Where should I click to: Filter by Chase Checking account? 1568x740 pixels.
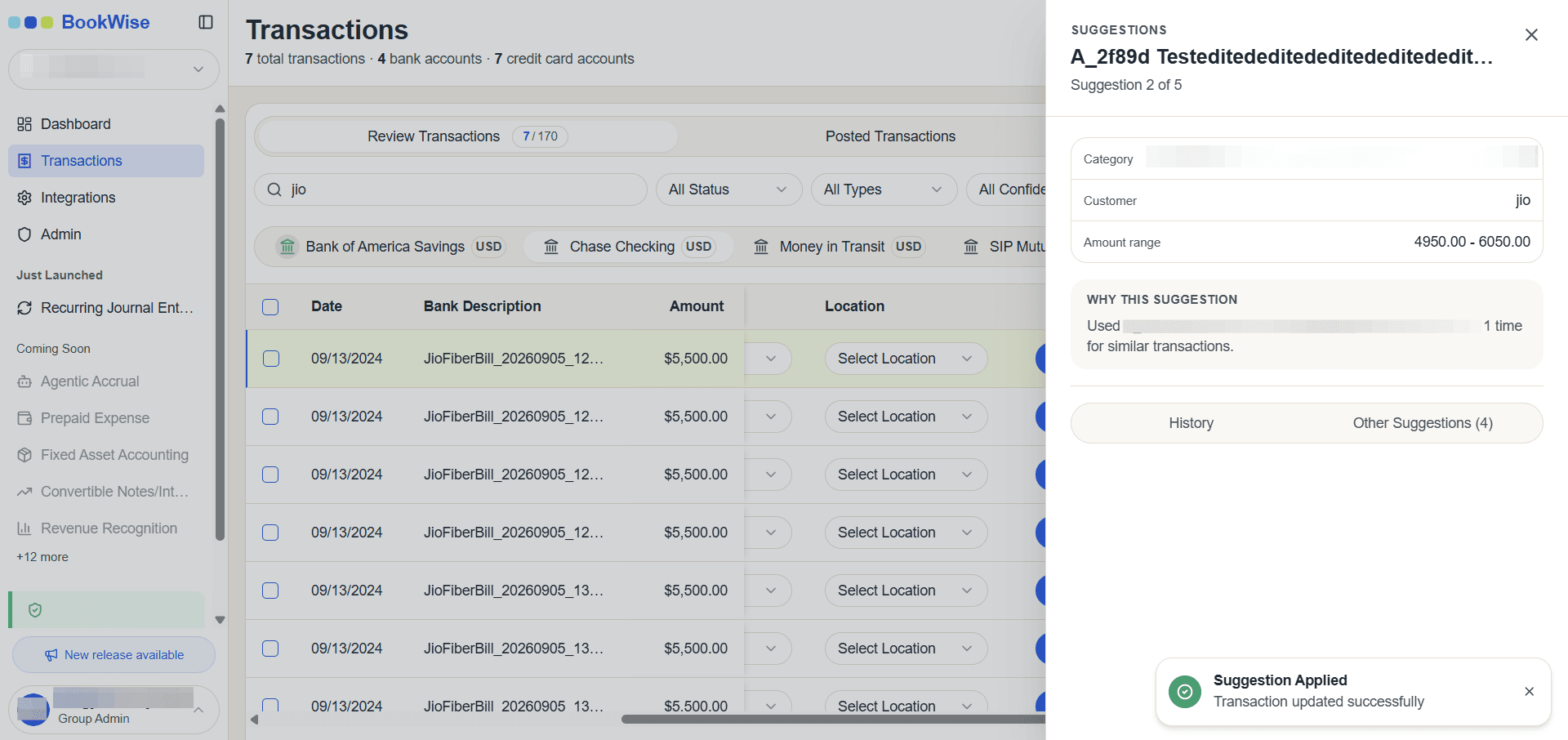tap(627, 247)
